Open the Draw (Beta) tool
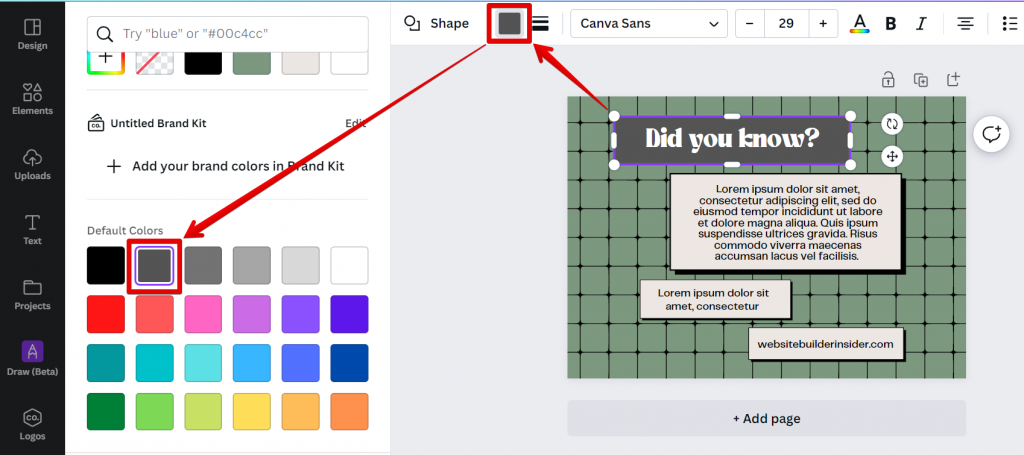This screenshot has width=1024, height=455. coord(32,358)
